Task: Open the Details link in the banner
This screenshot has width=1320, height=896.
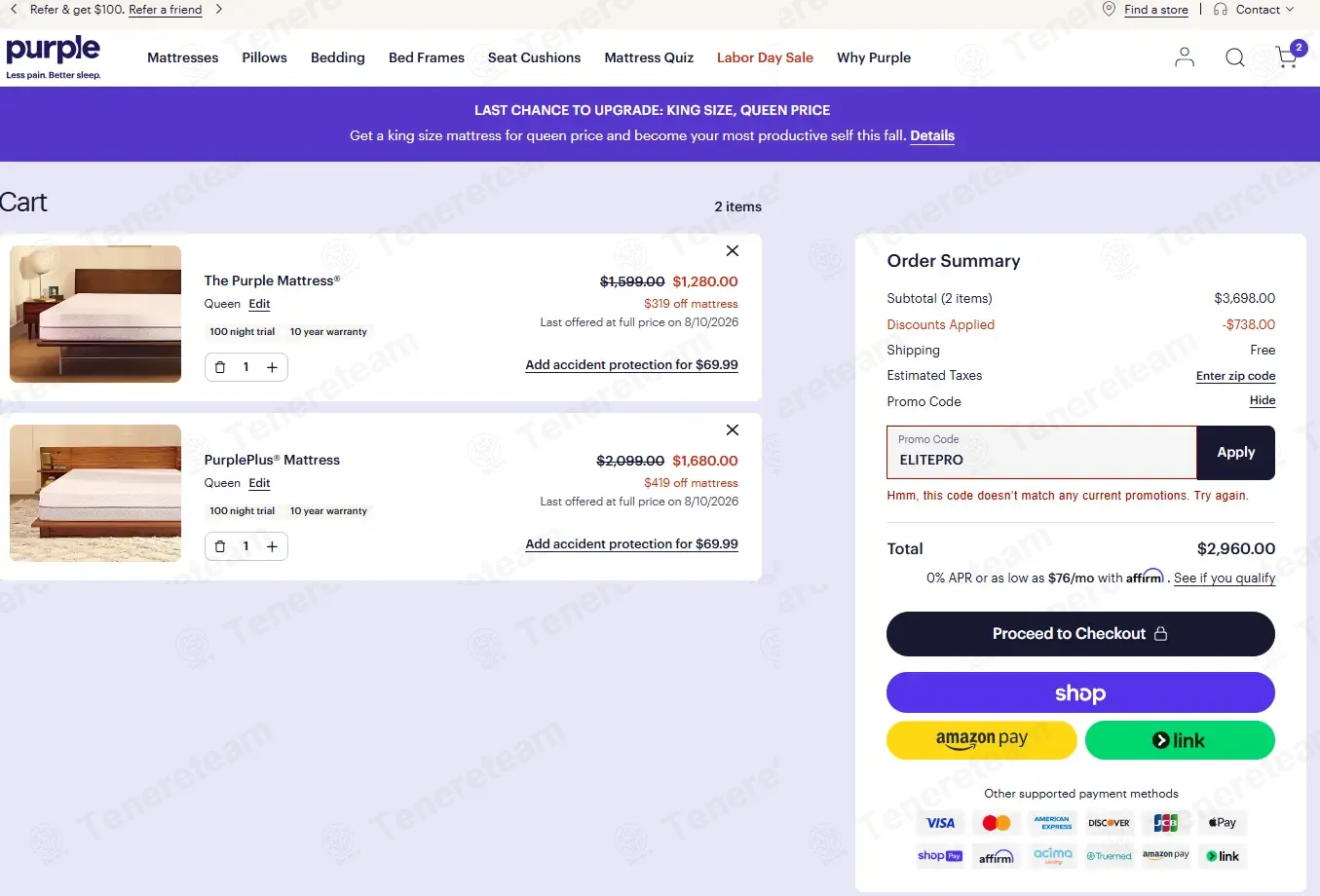Action: tap(932, 135)
